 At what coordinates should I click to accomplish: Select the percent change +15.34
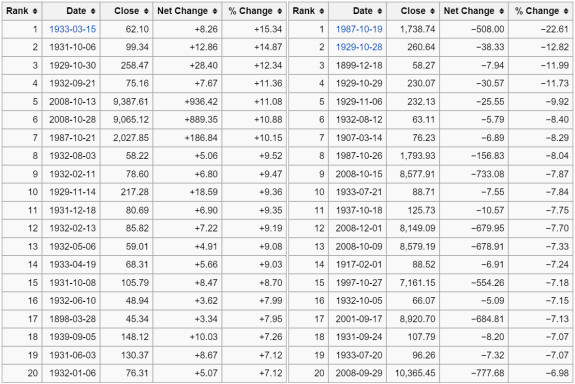(268, 29)
